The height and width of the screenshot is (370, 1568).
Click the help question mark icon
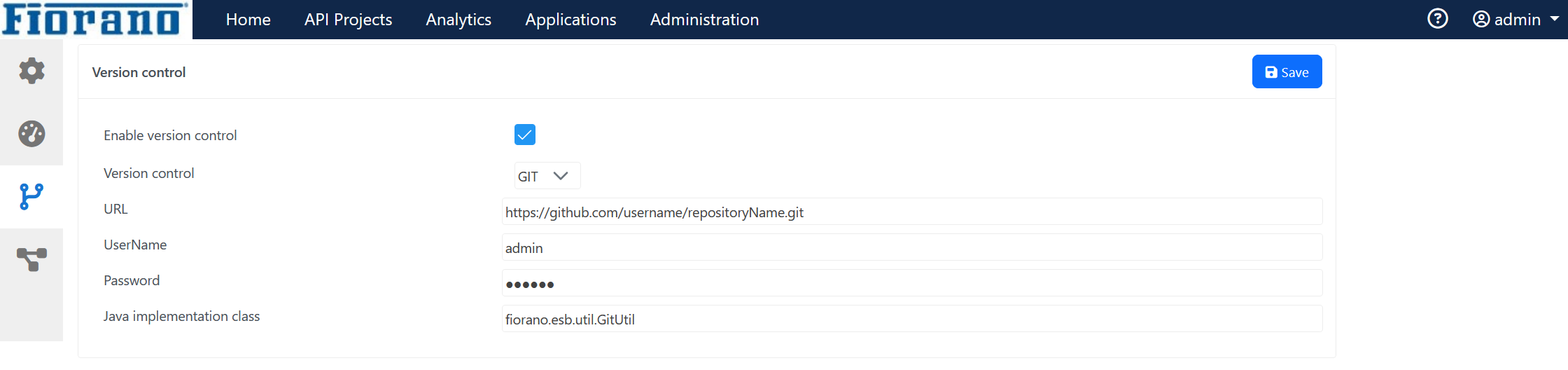[x=1437, y=19]
